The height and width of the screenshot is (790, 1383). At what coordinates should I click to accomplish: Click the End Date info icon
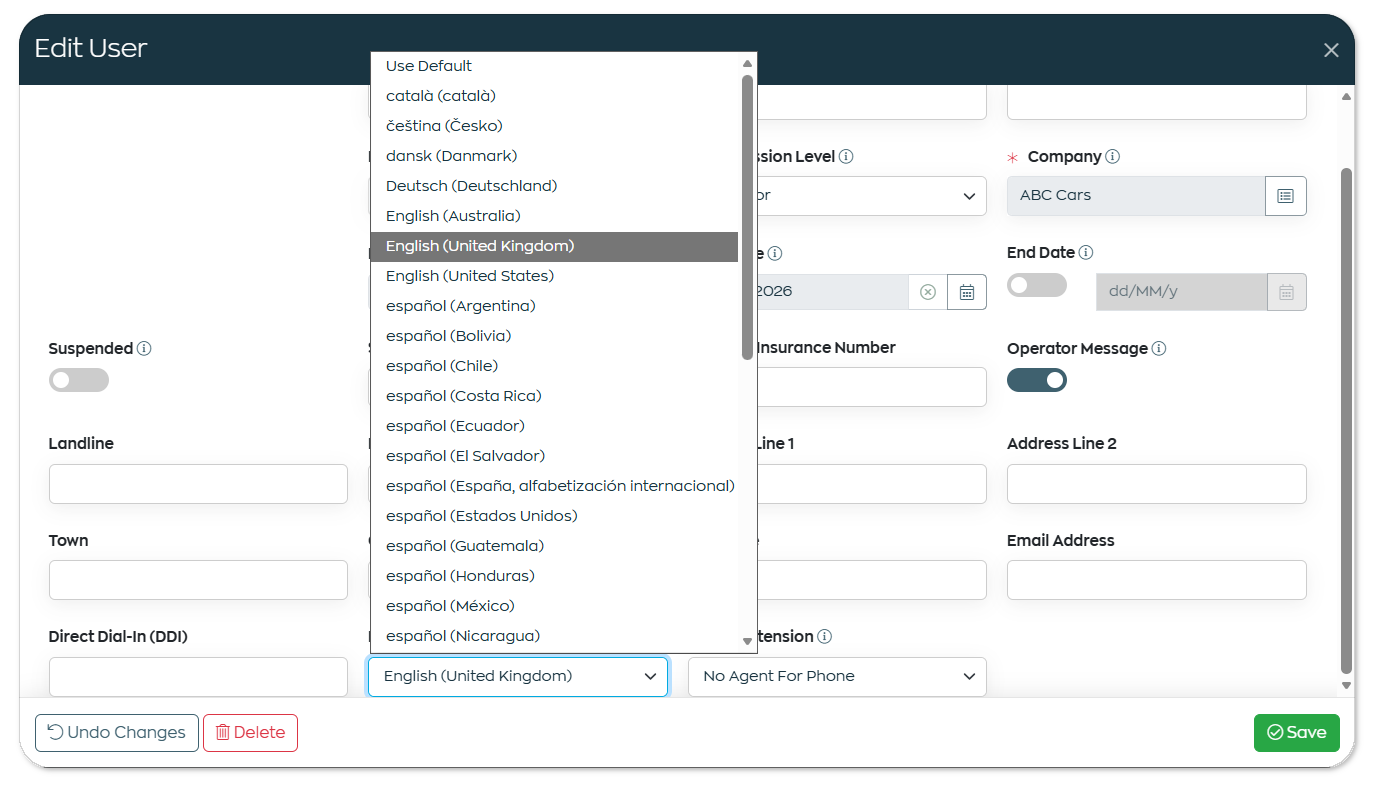point(1086,253)
